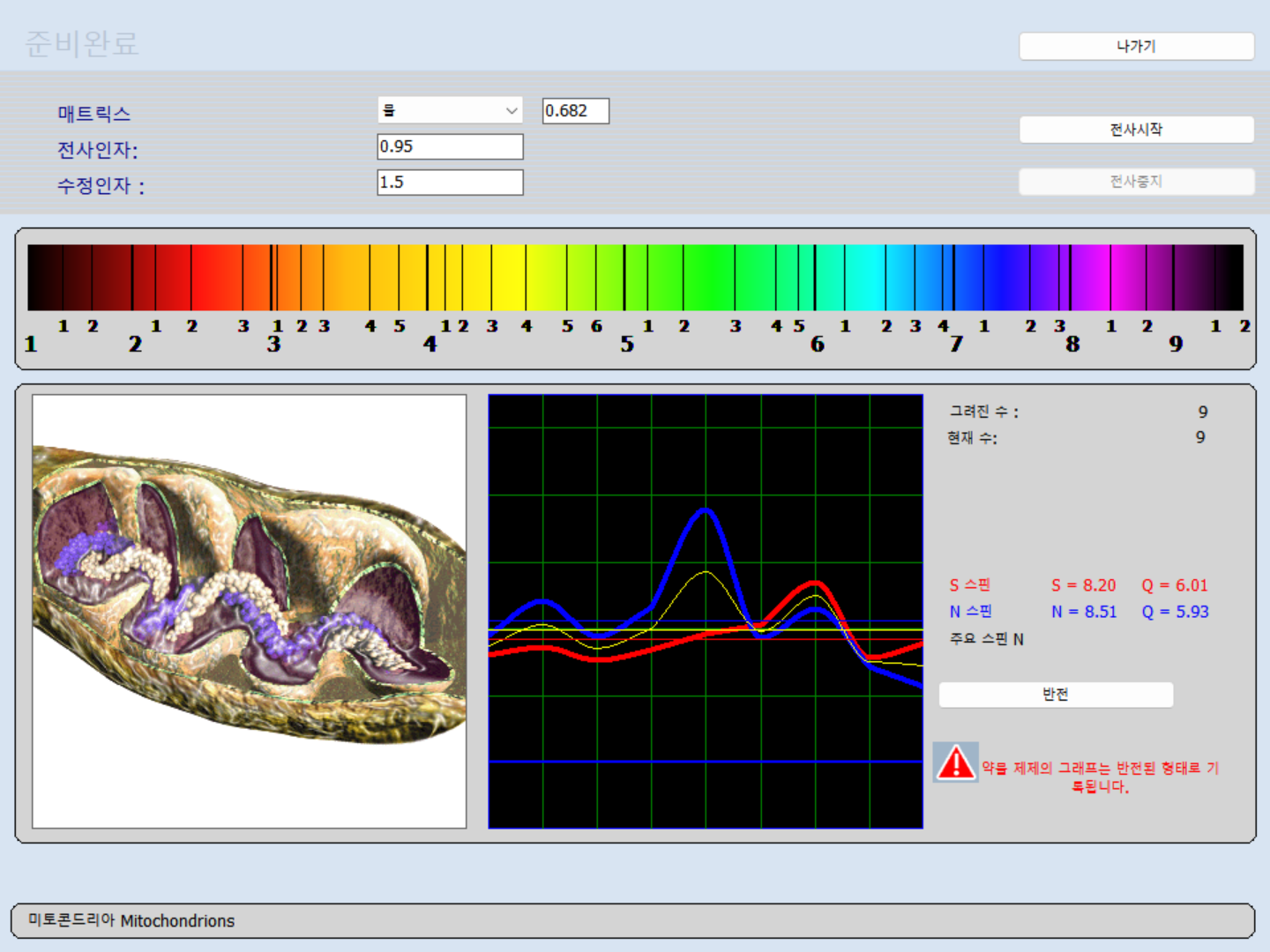Click the 전사인자 field containing 0.95
The height and width of the screenshot is (952, 1270).
click(x=450, y=146)
